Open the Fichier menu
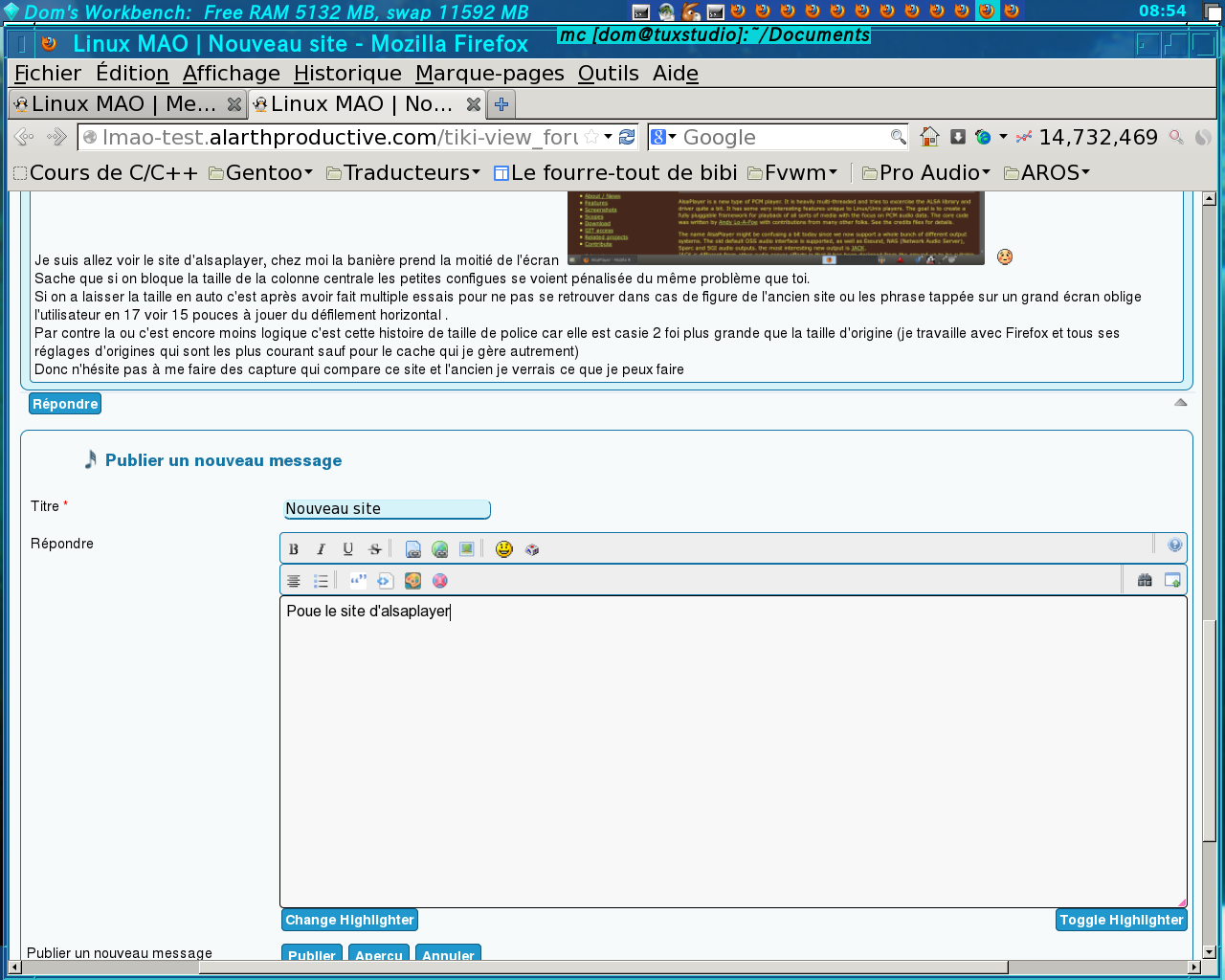This screenshot has height=980, width=1225. (48, 74)
